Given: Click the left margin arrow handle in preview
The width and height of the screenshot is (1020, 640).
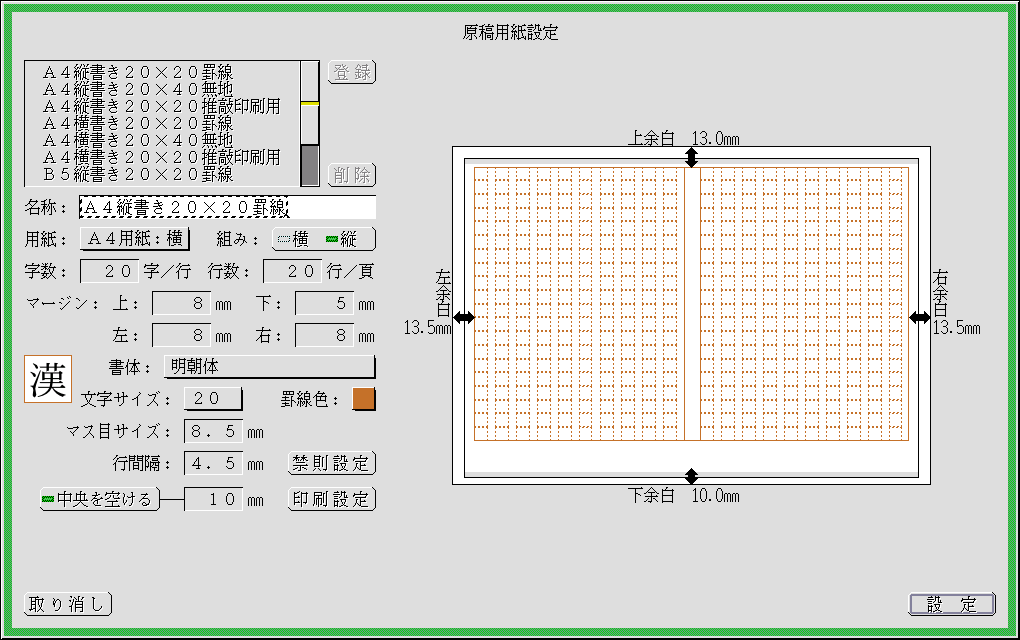Looking at the screenshot, I should 464,317.
